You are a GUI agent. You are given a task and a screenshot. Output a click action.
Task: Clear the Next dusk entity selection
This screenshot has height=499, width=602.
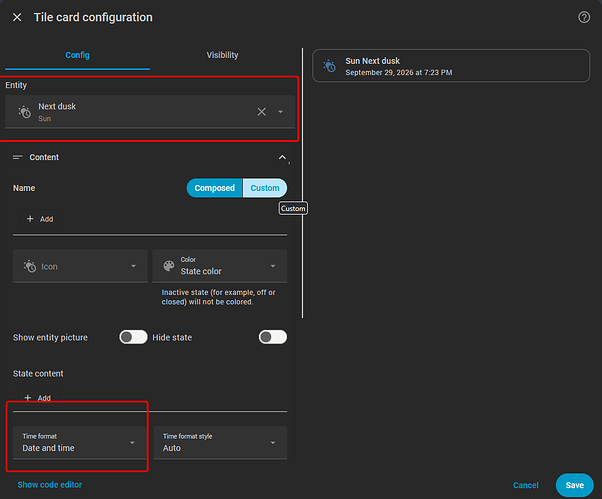[x=261, y=112]
